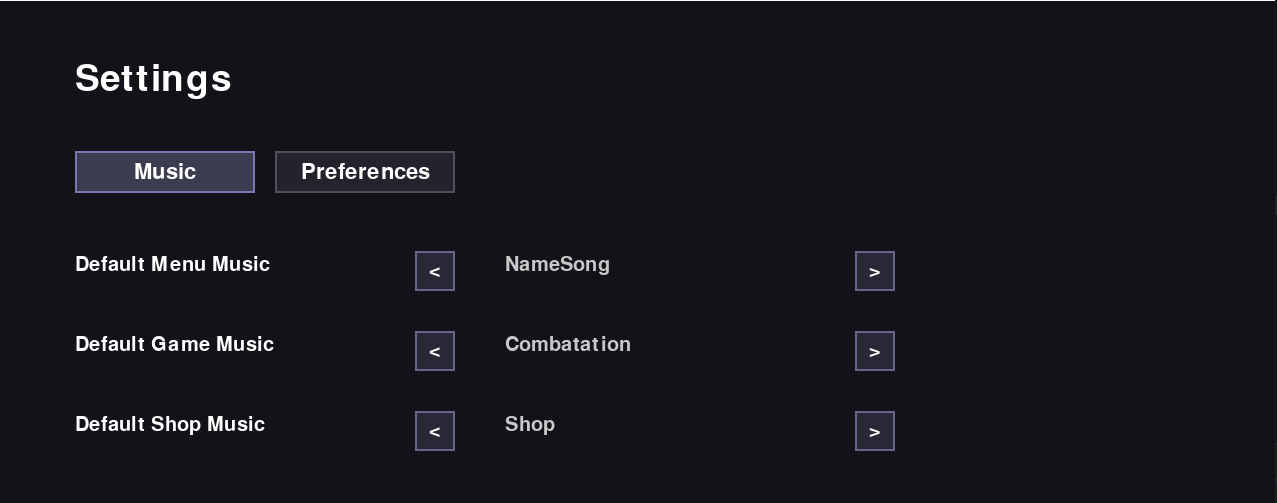Select the Combatation track name
1277x503 pixels.
[x=568, y=344]
